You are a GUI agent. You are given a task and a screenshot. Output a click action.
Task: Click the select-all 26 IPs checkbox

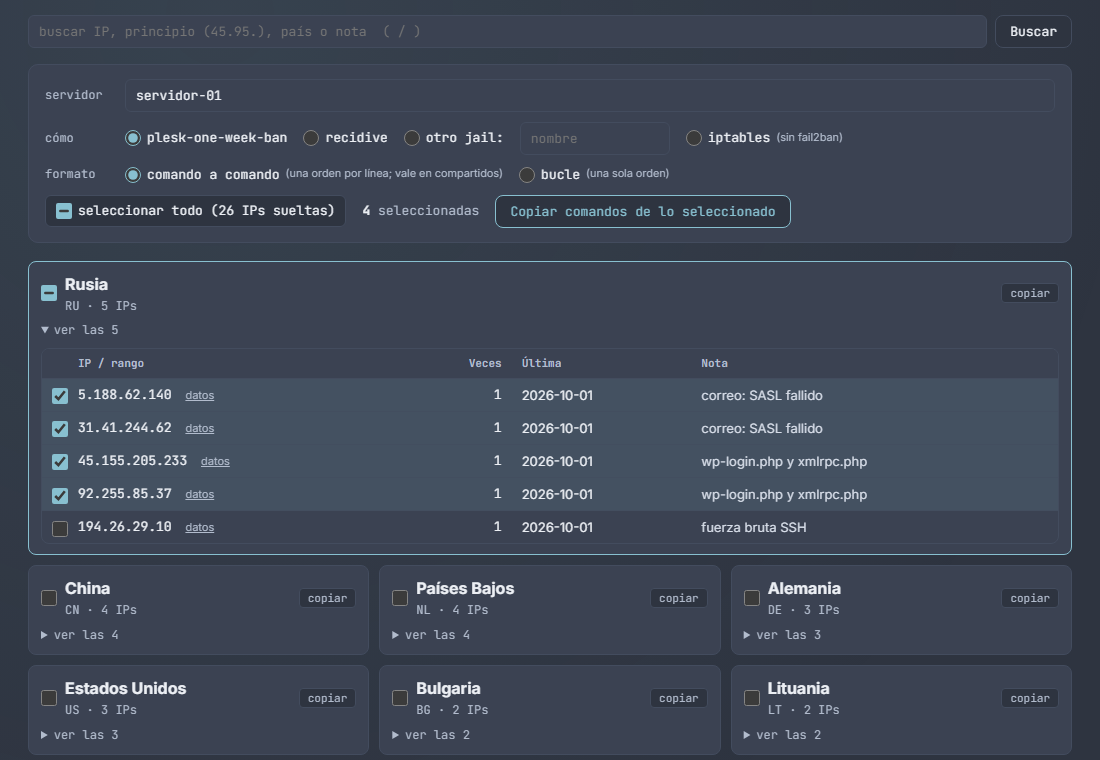coord(64,211)
